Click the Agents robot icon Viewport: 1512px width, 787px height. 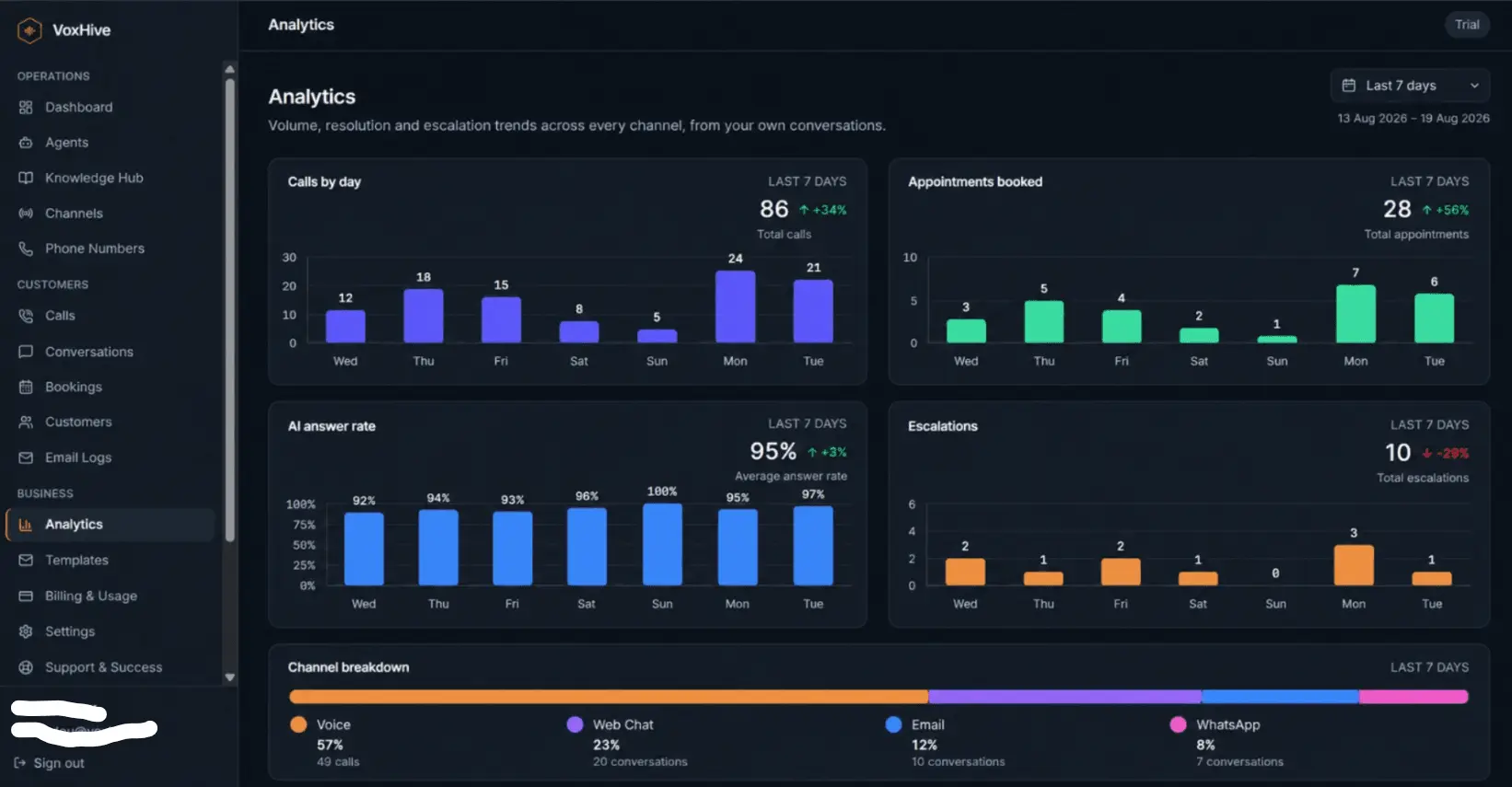pyautogui.click(x=26, y=143)
